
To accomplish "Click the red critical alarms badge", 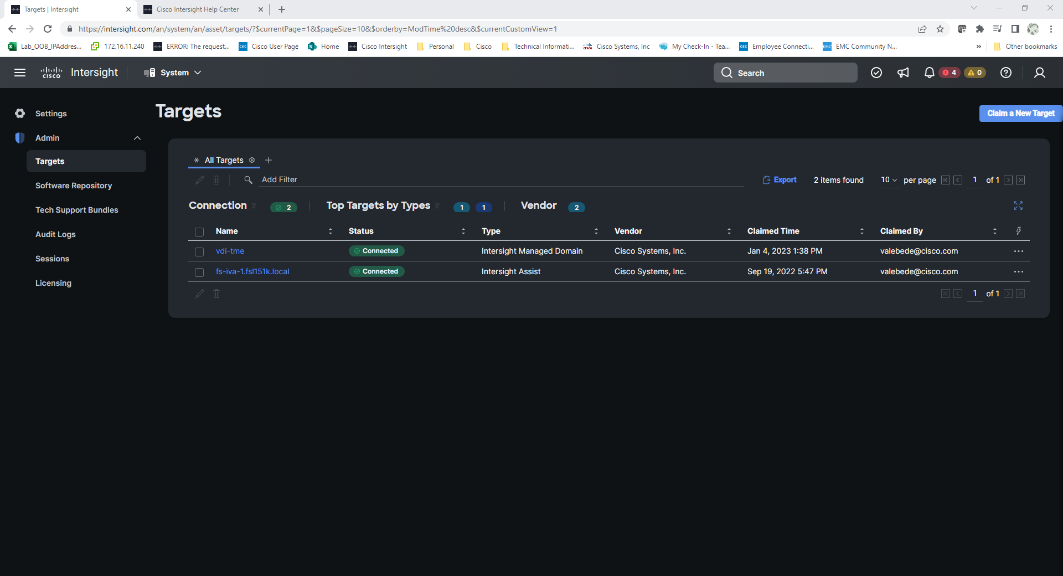I will tap(950, 73).
